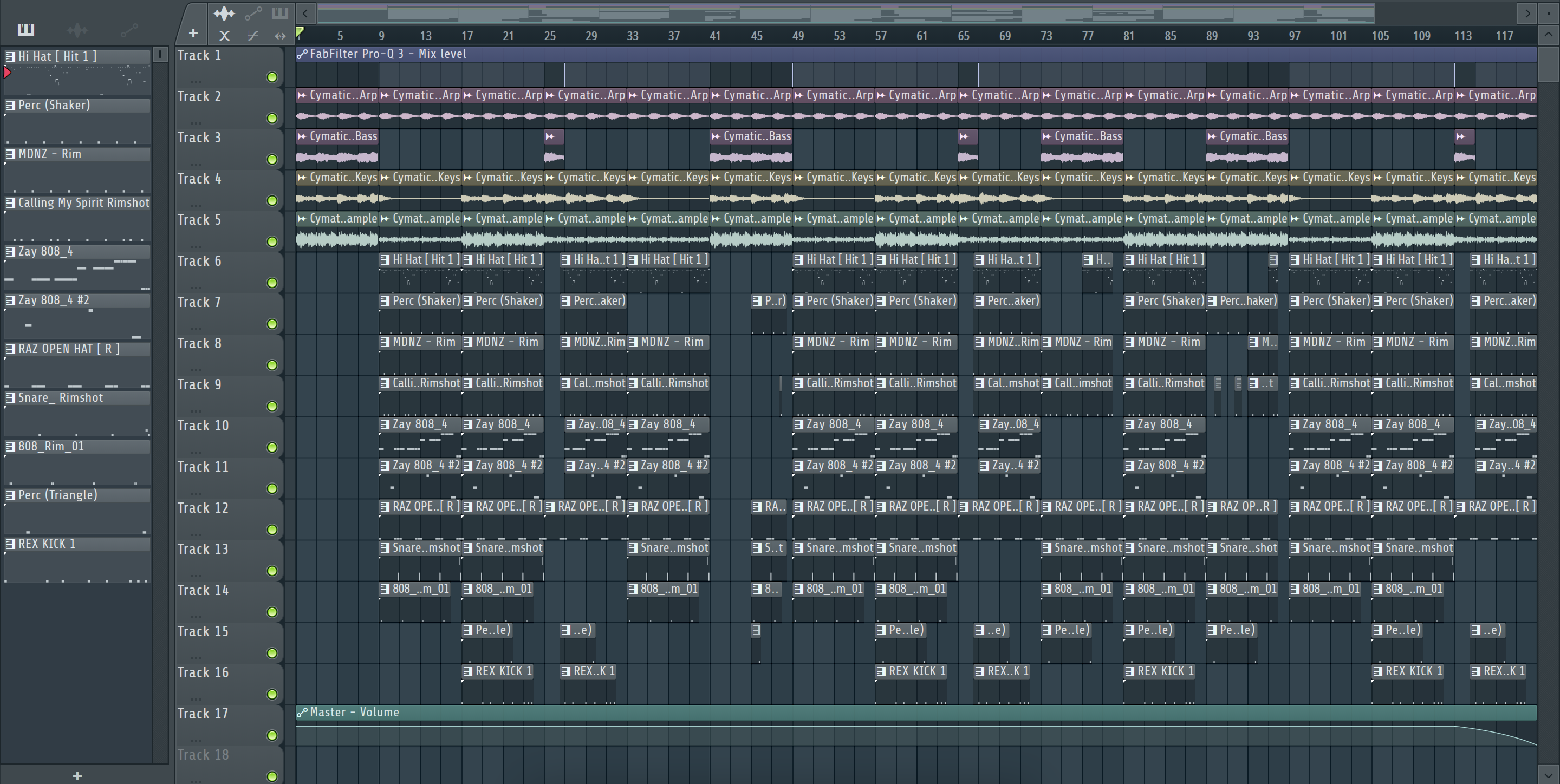
Task: Open menu of first Perc (Shaker) clip on Track 7
Action: tap(385, 301)
